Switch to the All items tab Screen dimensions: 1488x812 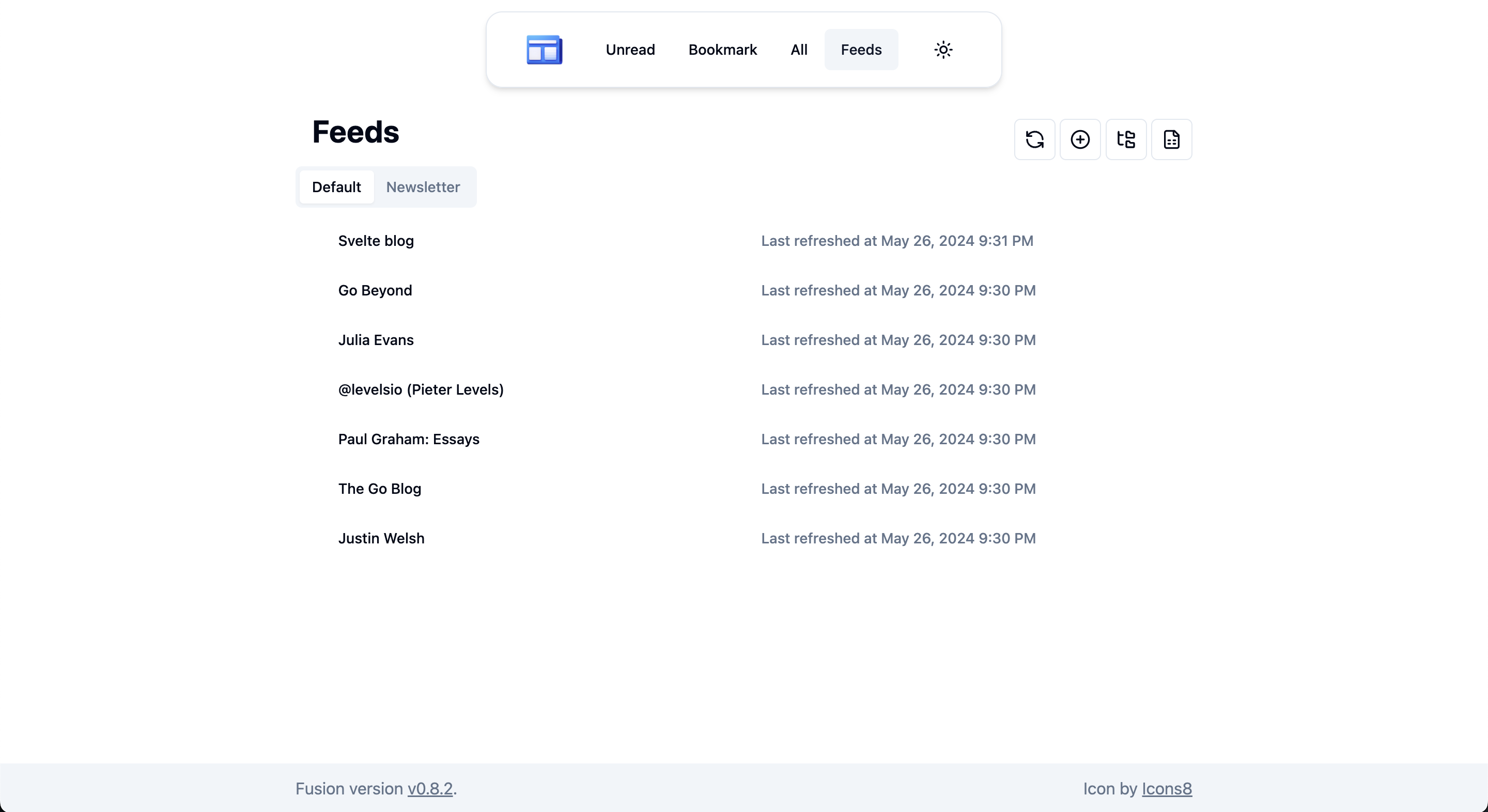coord(798,50)
